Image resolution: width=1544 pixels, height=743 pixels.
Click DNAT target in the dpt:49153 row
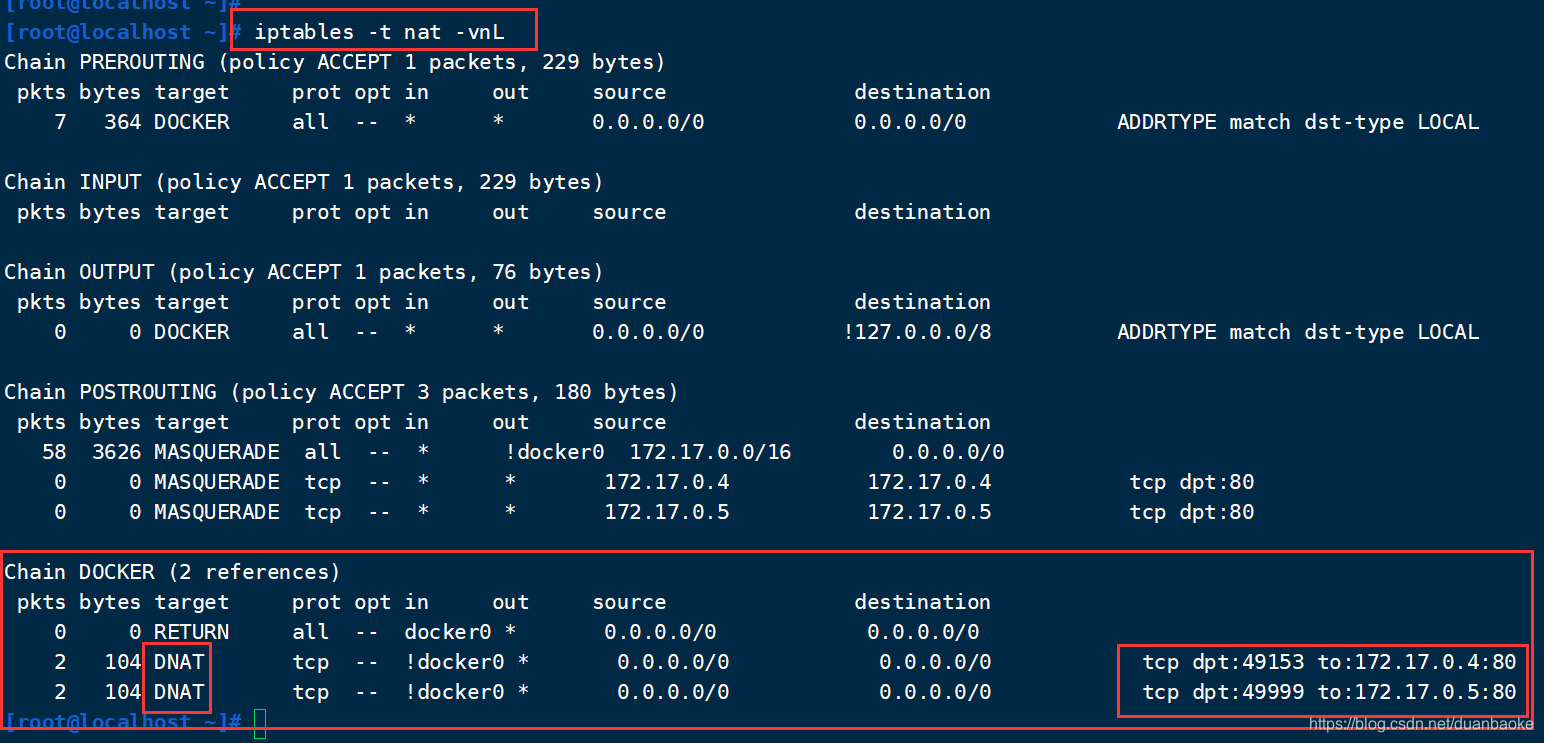click(179, 662)
